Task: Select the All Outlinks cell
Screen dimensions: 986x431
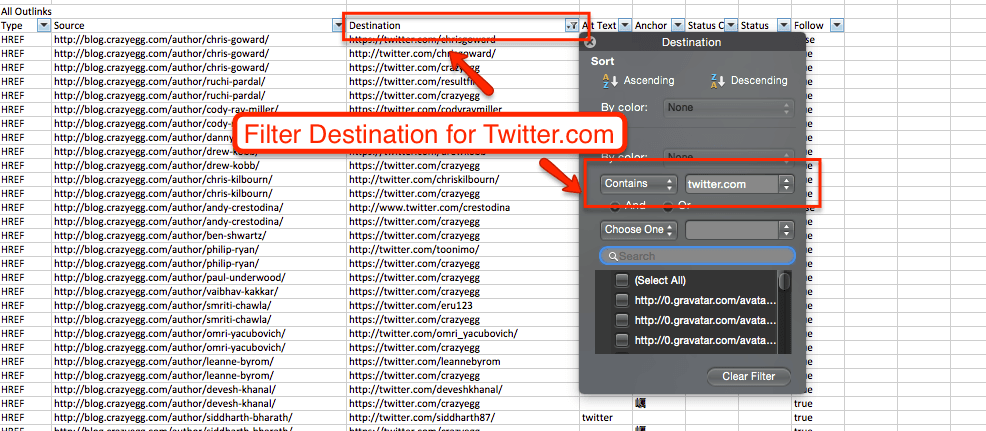Action: click(26, 11)
